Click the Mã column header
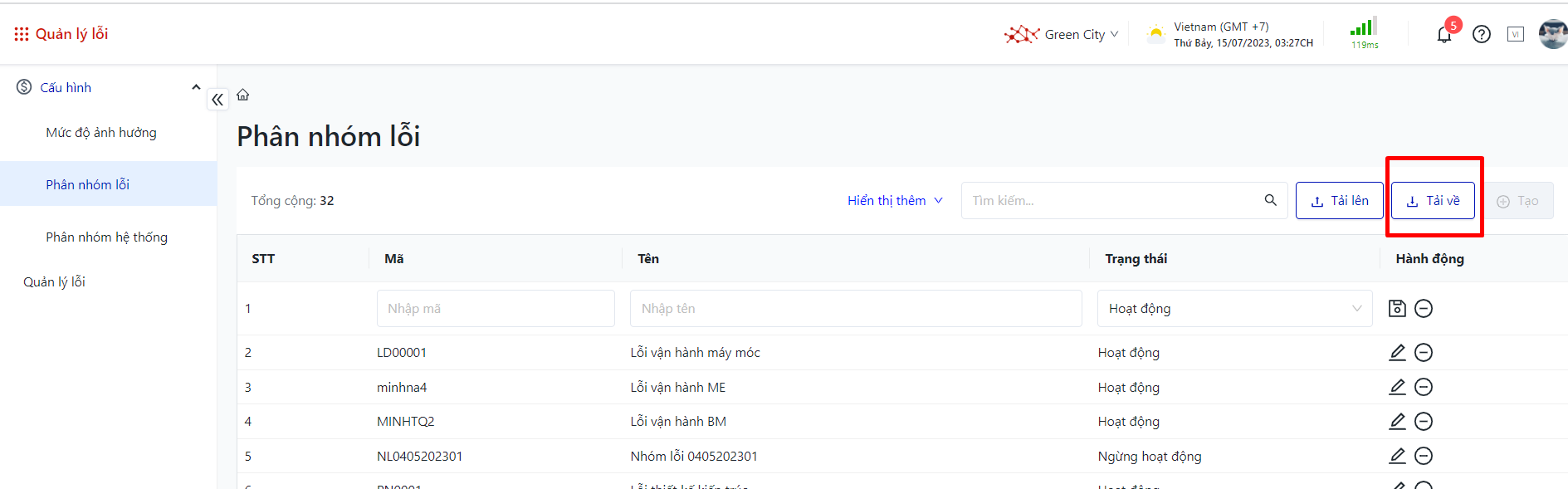The image size is (1568, 489). [x=394, y=259]
